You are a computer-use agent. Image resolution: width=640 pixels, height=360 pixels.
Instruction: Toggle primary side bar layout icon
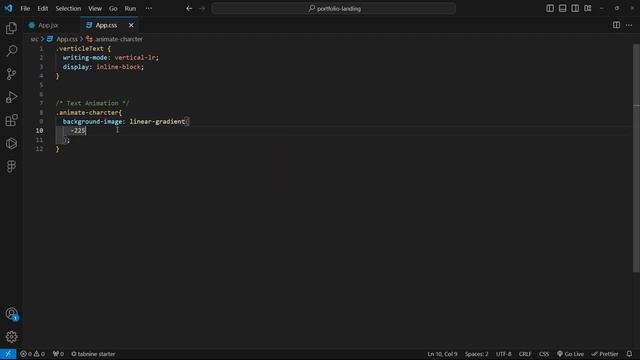click(550, 8)
